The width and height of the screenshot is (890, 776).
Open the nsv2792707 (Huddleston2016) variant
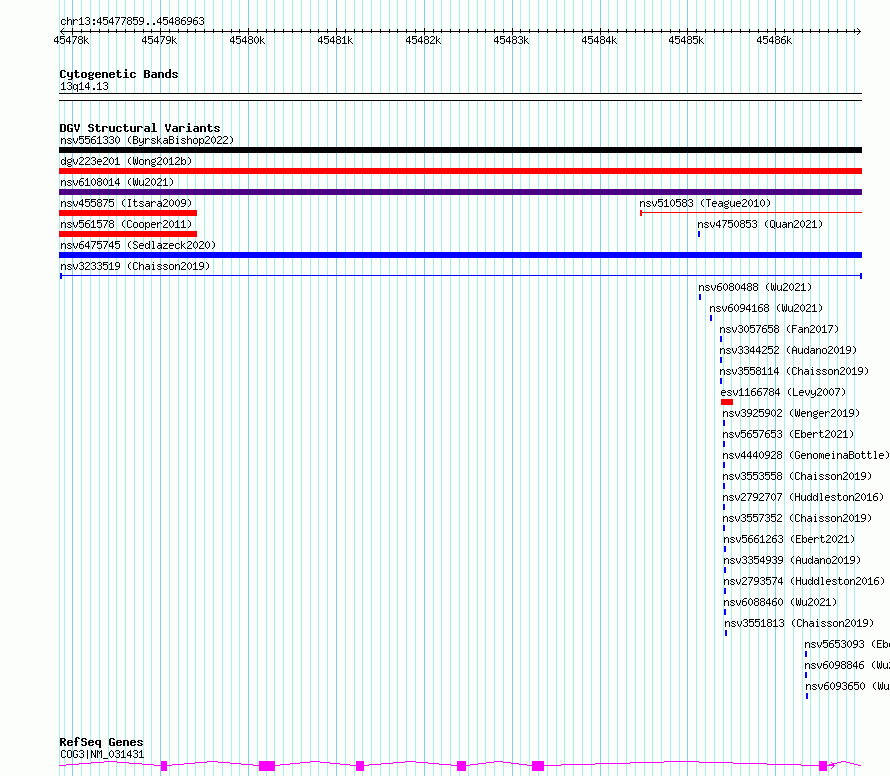[803, 497]
